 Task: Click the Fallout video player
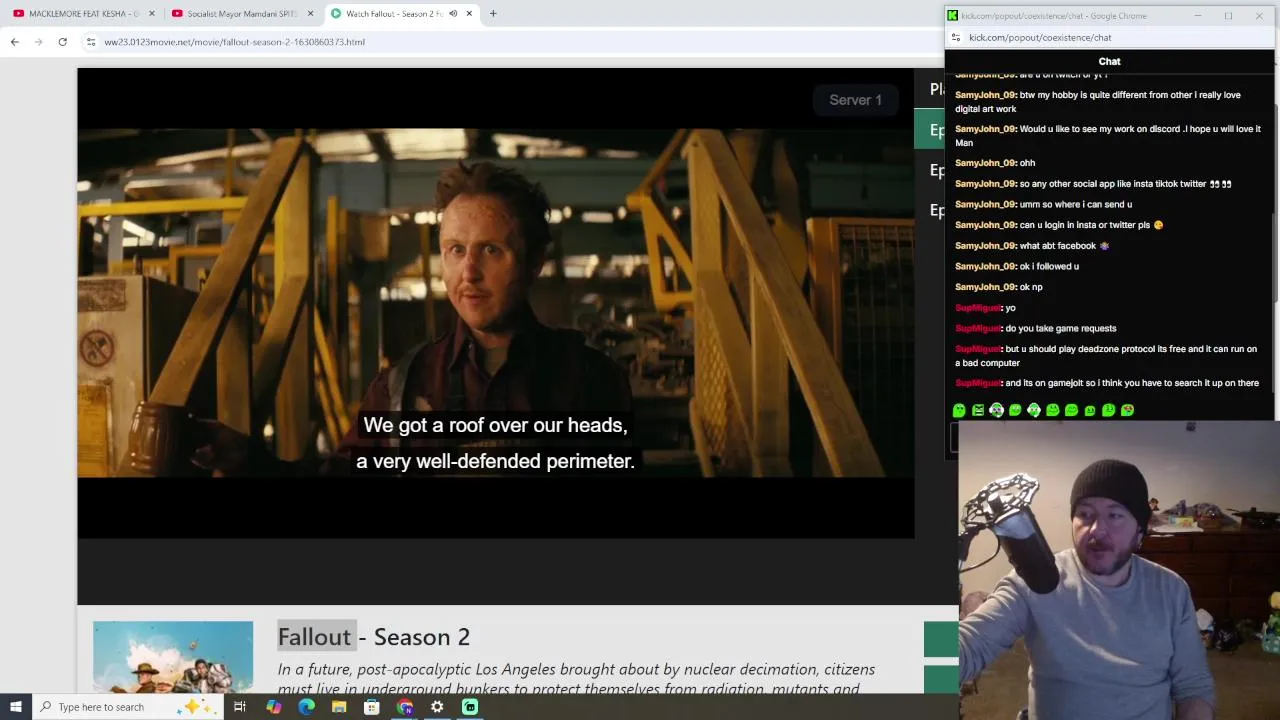496,303
